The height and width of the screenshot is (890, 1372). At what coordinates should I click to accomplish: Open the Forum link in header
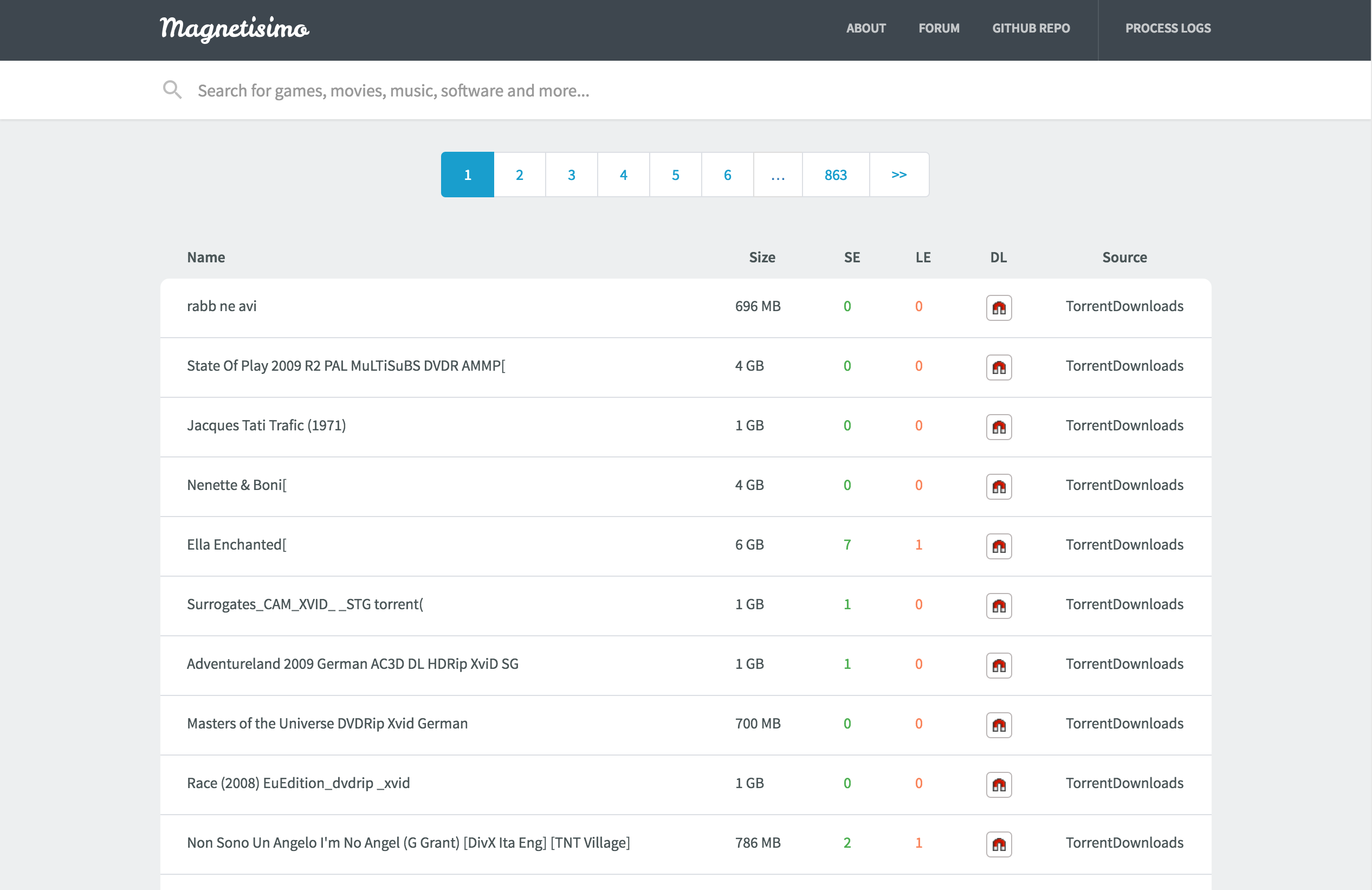[939, 28]
